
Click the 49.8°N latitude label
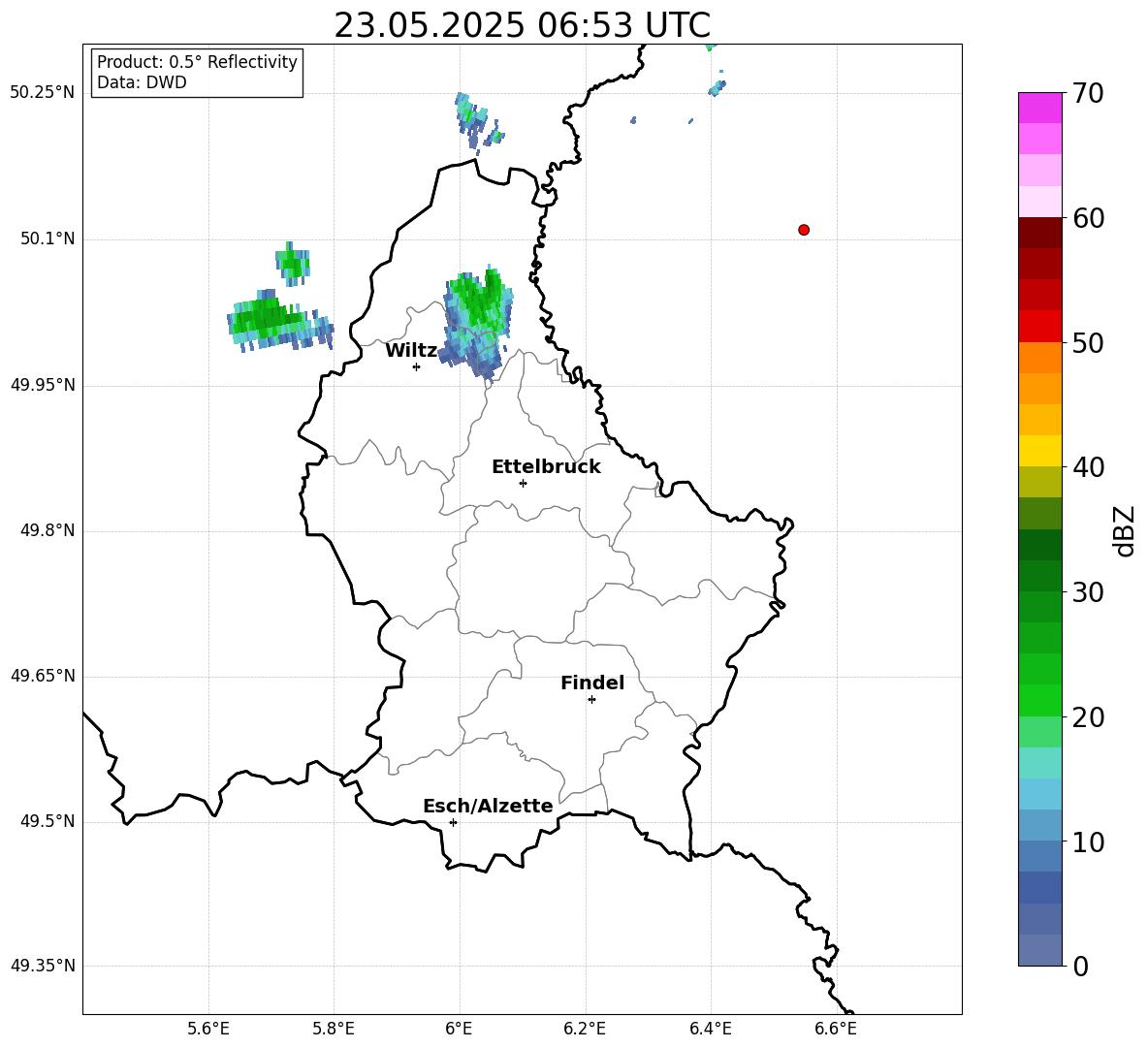(x=47, y=530)
